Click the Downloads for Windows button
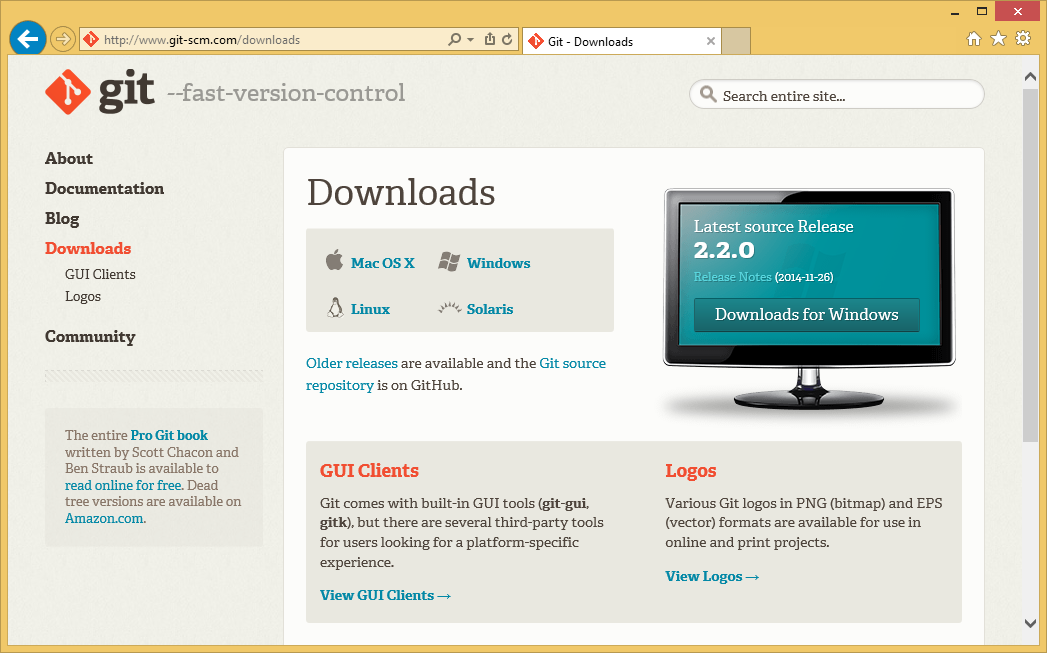This screenshot has width=1047, height=653. click(x=807, y=314)
